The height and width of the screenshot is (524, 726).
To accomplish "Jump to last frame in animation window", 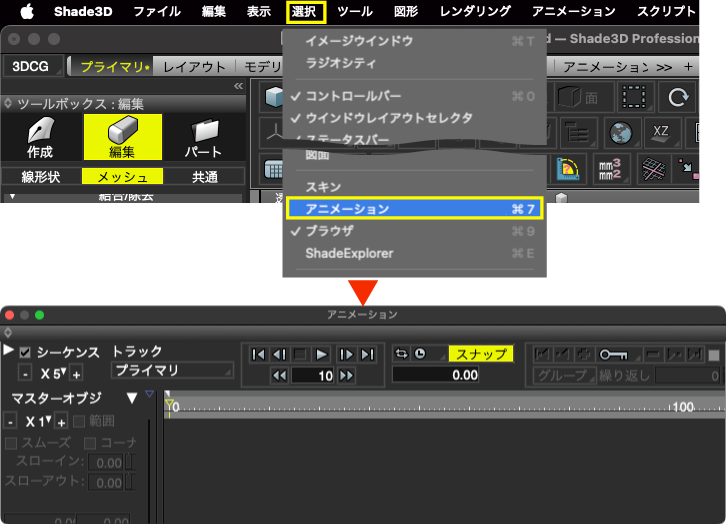I will click(368, 355).
